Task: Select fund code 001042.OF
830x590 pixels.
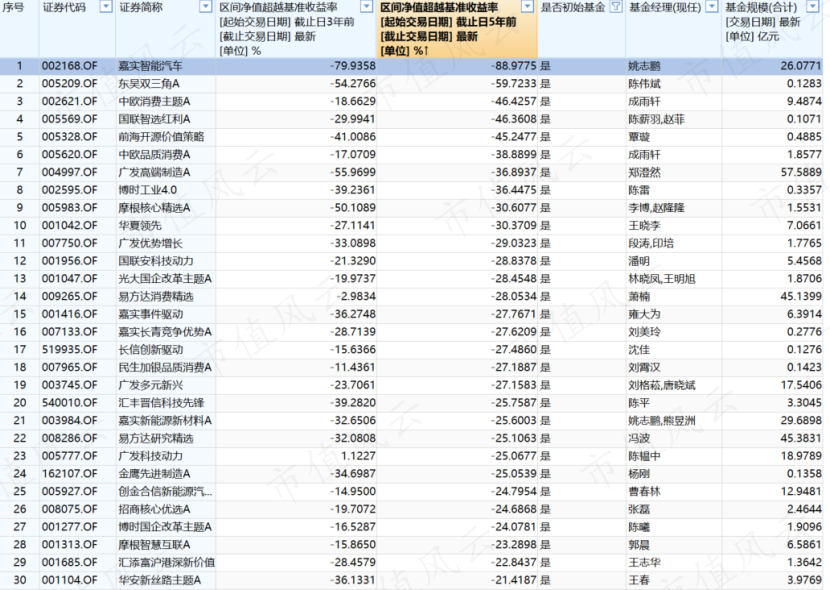Action: (69, 225)
